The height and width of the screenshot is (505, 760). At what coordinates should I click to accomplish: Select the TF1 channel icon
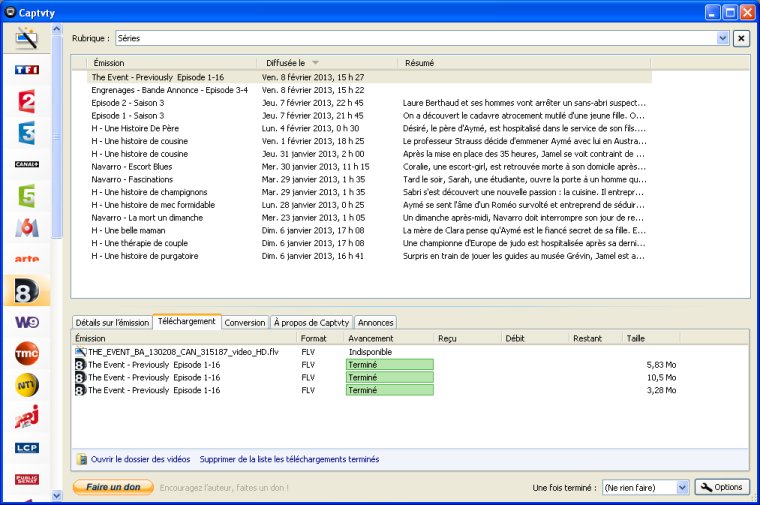point(27,70)
